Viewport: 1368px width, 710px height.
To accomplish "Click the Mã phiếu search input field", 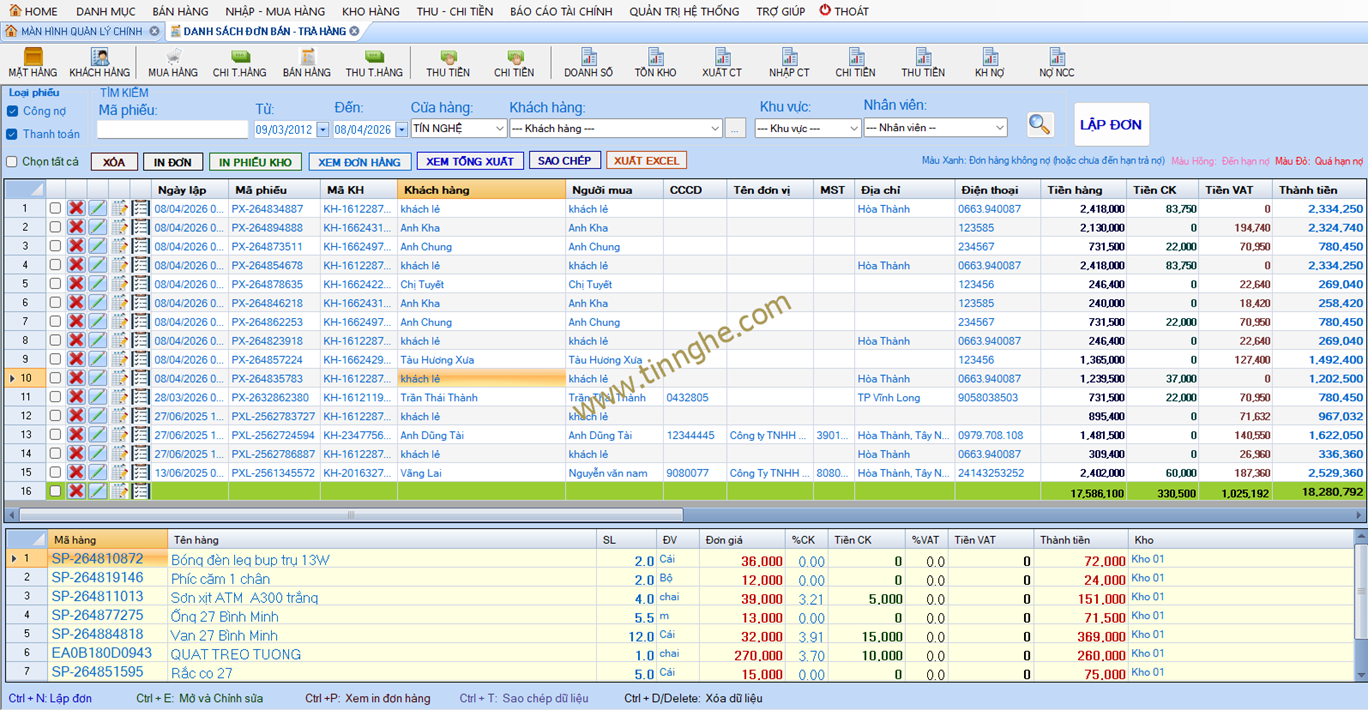I will 172,130.
